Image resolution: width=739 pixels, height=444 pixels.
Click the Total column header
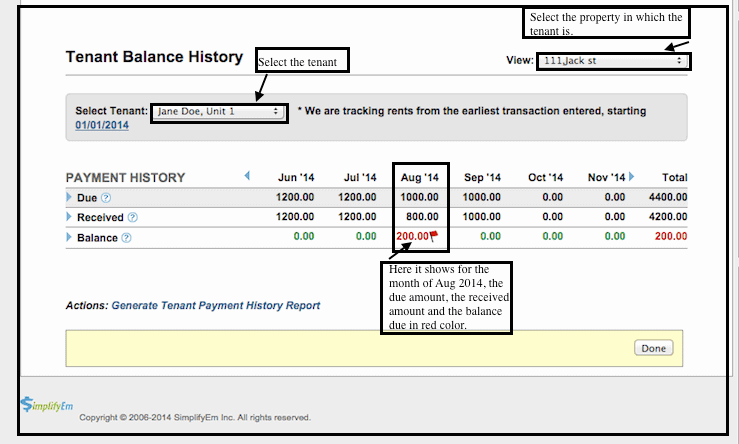675,178
